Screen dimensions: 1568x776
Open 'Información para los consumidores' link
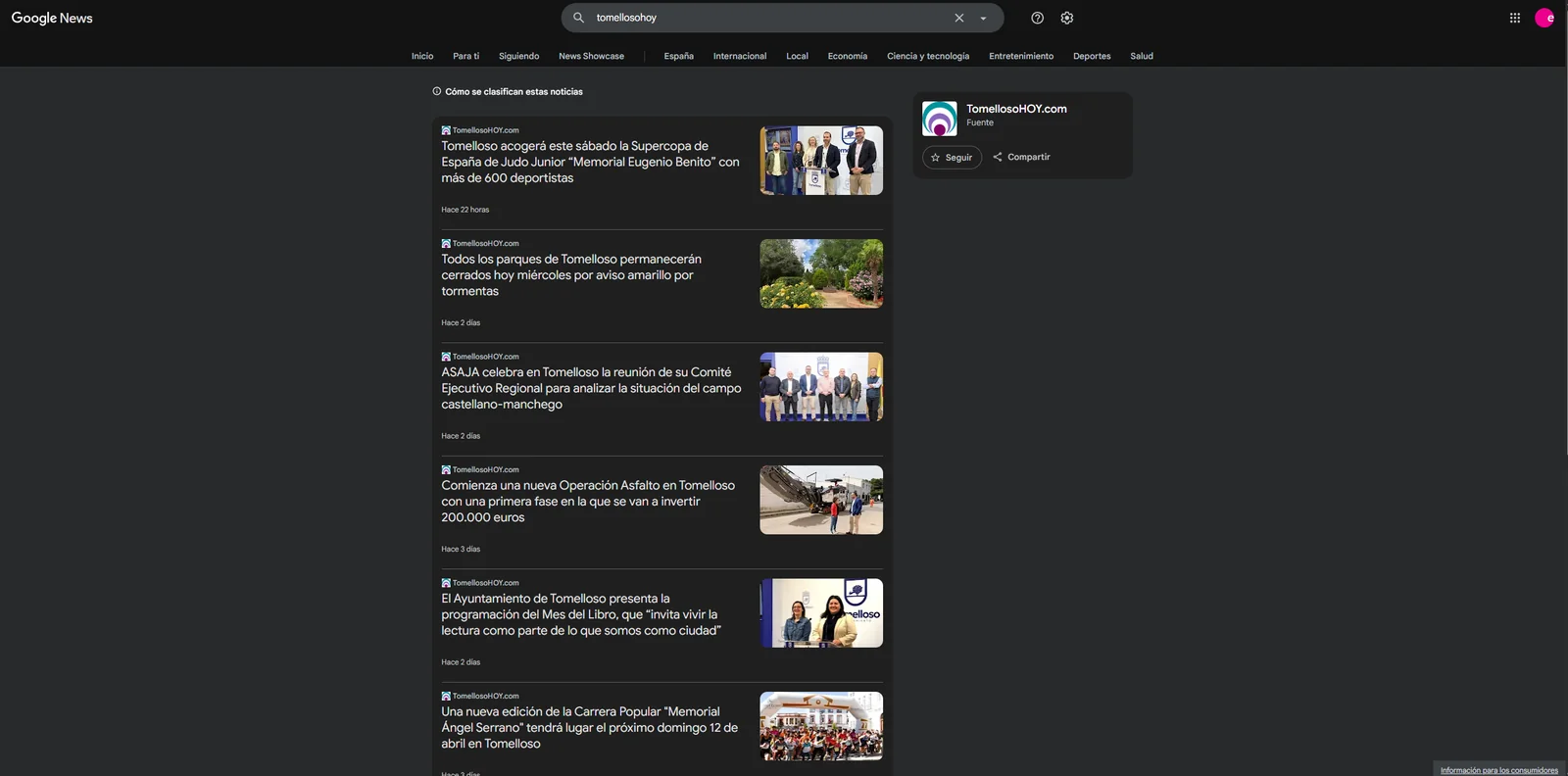pyautogui.click(x=1499, y=770)
